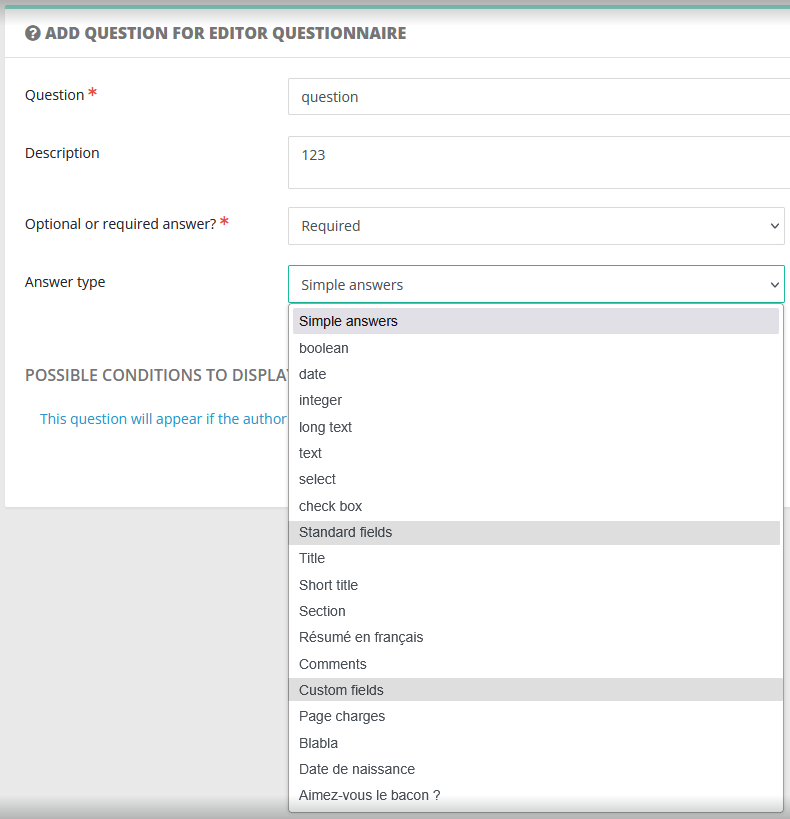
Task: Select check box from the list
Action: pos(331,506)
